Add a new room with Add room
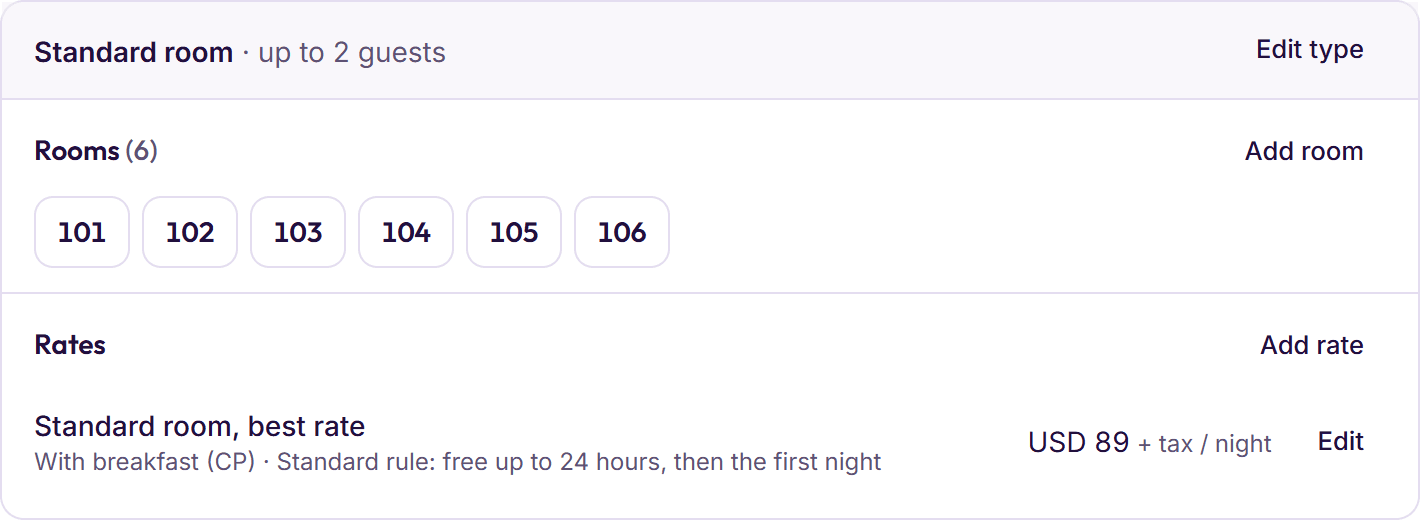 pyautogui.click(x=1304, y=151)
